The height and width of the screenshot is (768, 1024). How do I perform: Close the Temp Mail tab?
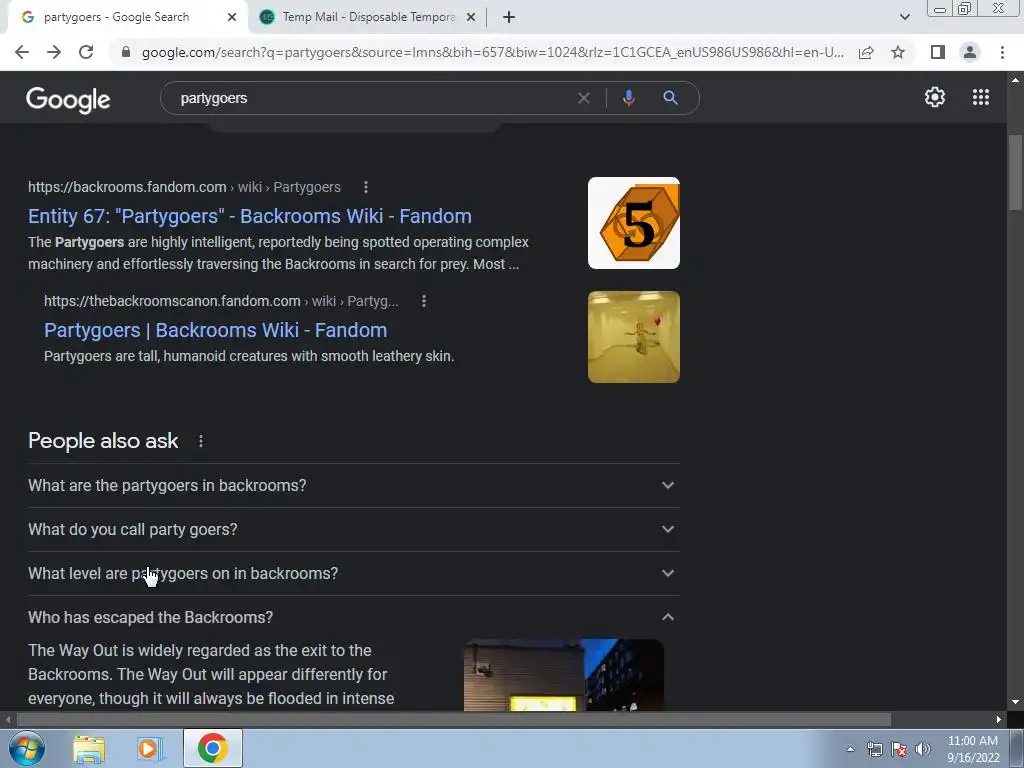pos(471,18)
